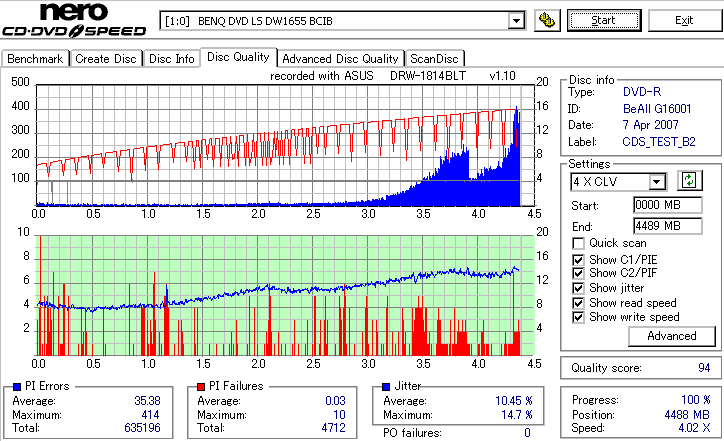The width and height of the screenshot is (724, 441).
Task: Open the Advanced Disc Quality tab
Action: click(340, 59)
